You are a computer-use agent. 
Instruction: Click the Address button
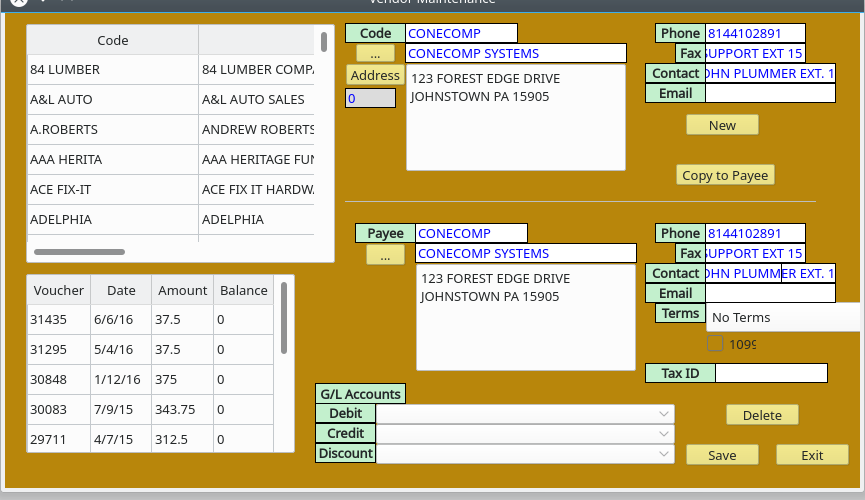pos(375,75)
